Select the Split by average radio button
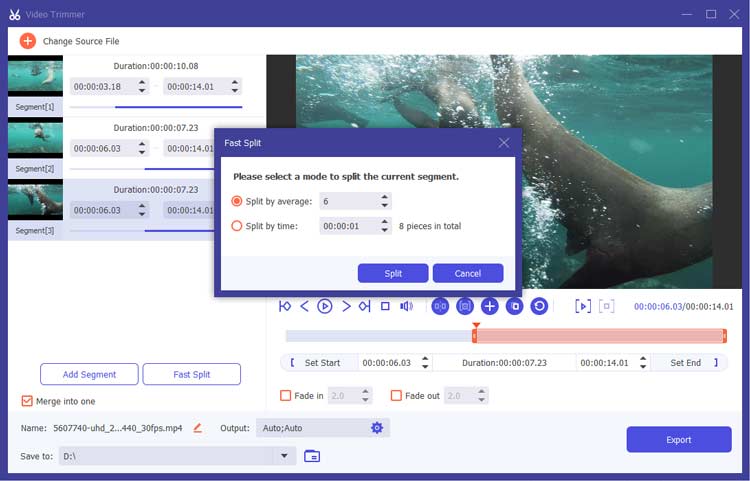 tap(237, 201)
